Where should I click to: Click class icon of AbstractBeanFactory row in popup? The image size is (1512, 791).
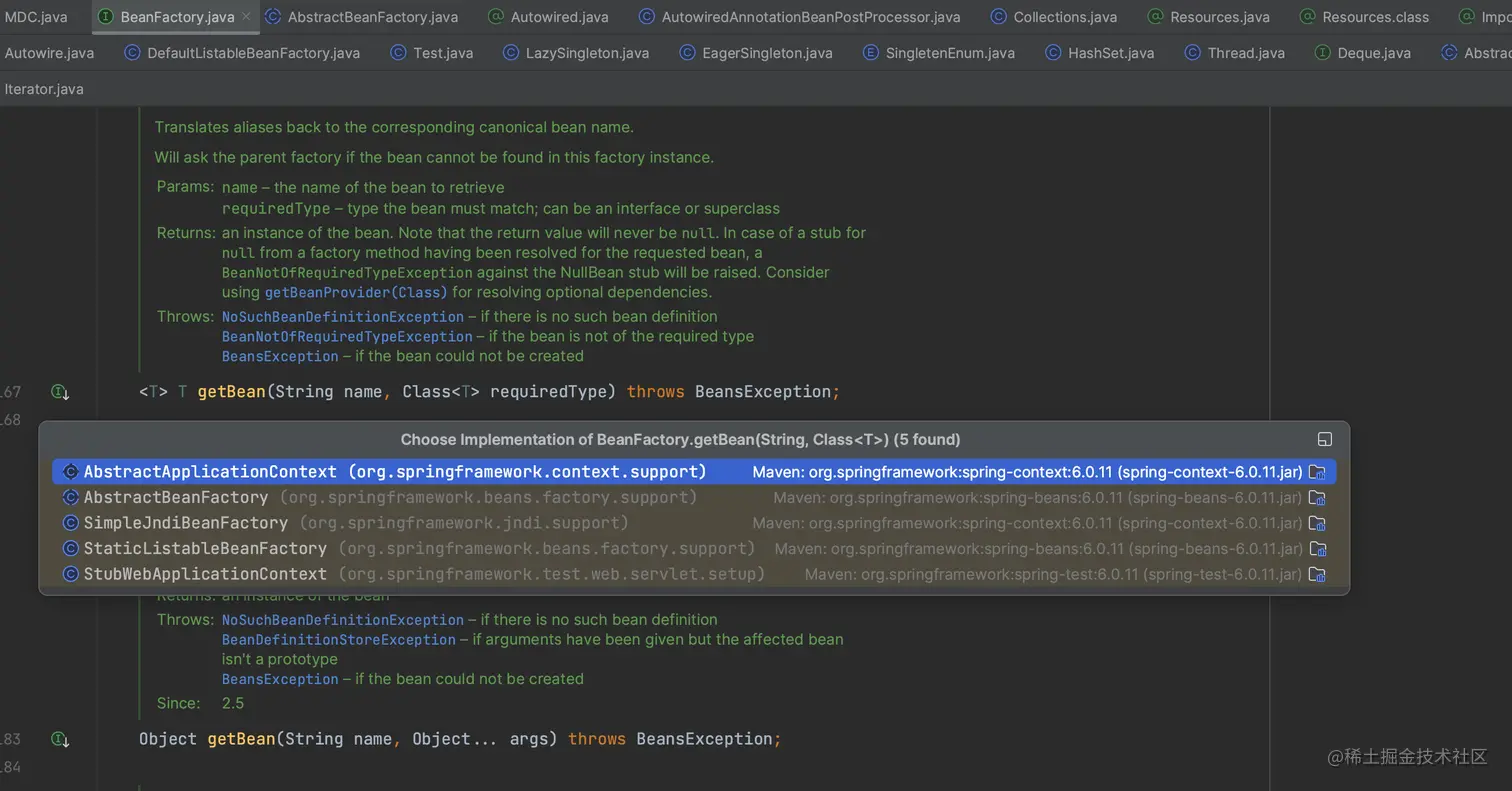pos(70,497)
